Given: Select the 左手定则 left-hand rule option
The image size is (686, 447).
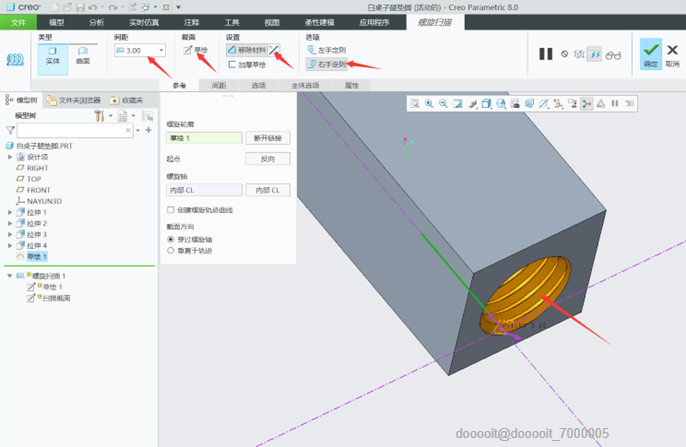Looking at the screenshot, I should point(326,50).
